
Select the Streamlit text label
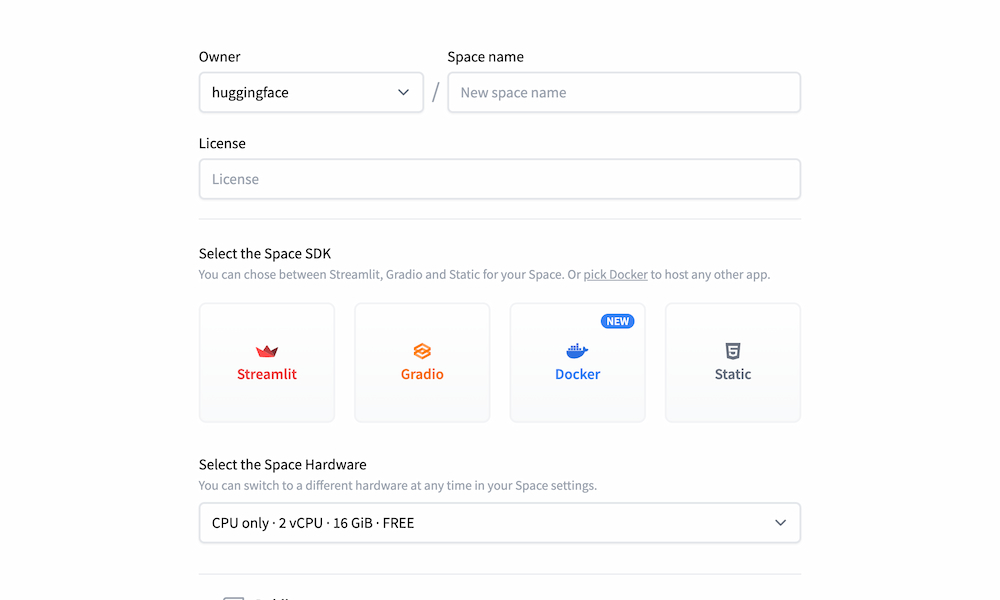(x=267, y=374)
